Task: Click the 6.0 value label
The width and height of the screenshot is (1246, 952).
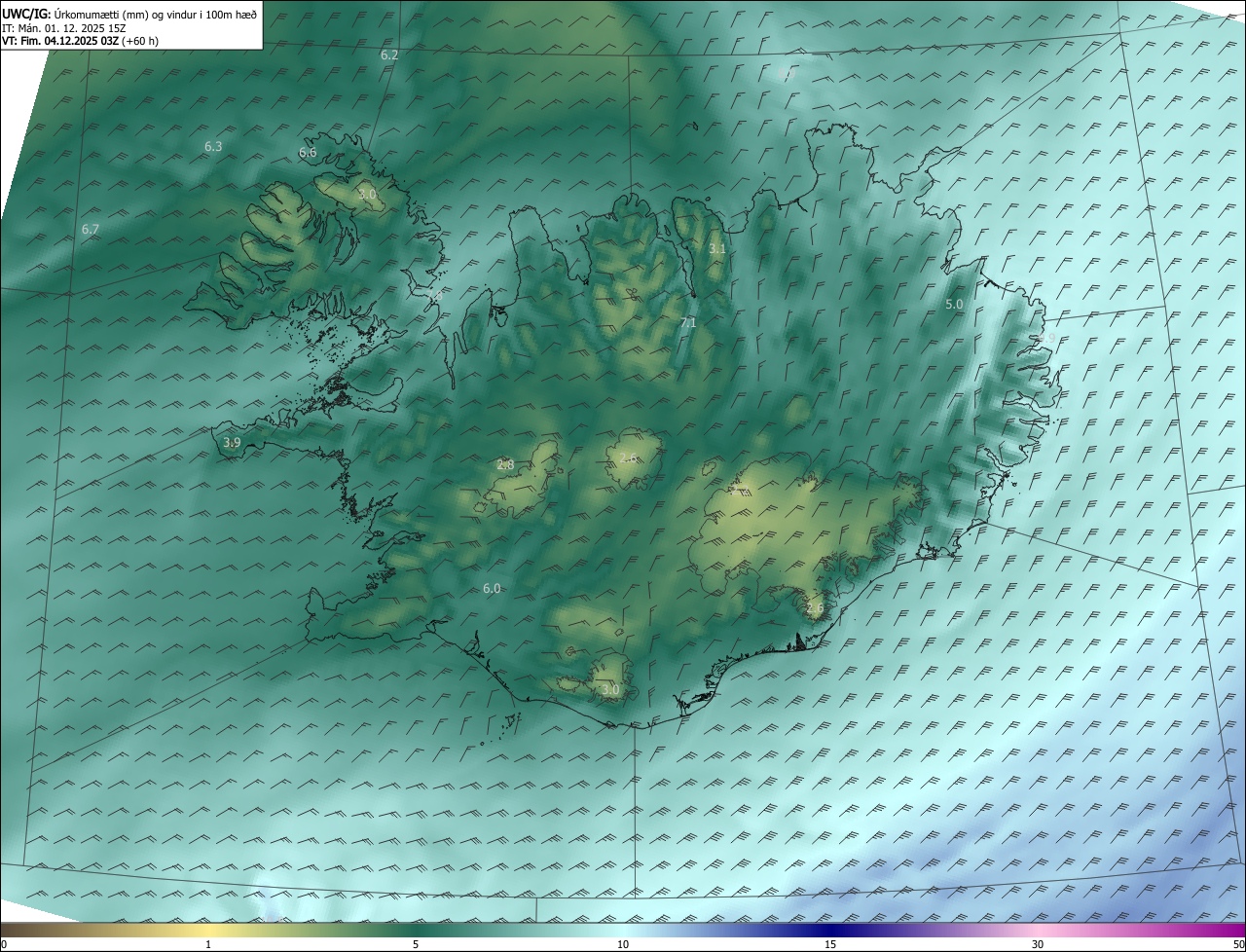Action: coord(492,589)
